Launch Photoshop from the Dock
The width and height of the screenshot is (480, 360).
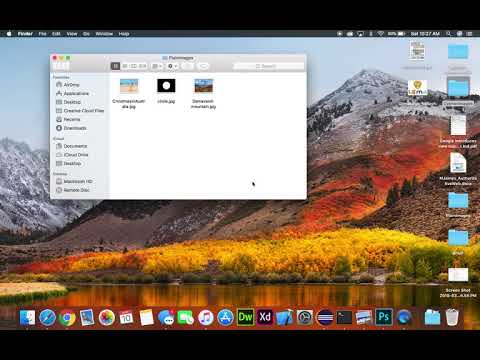[x=384, y=317]
